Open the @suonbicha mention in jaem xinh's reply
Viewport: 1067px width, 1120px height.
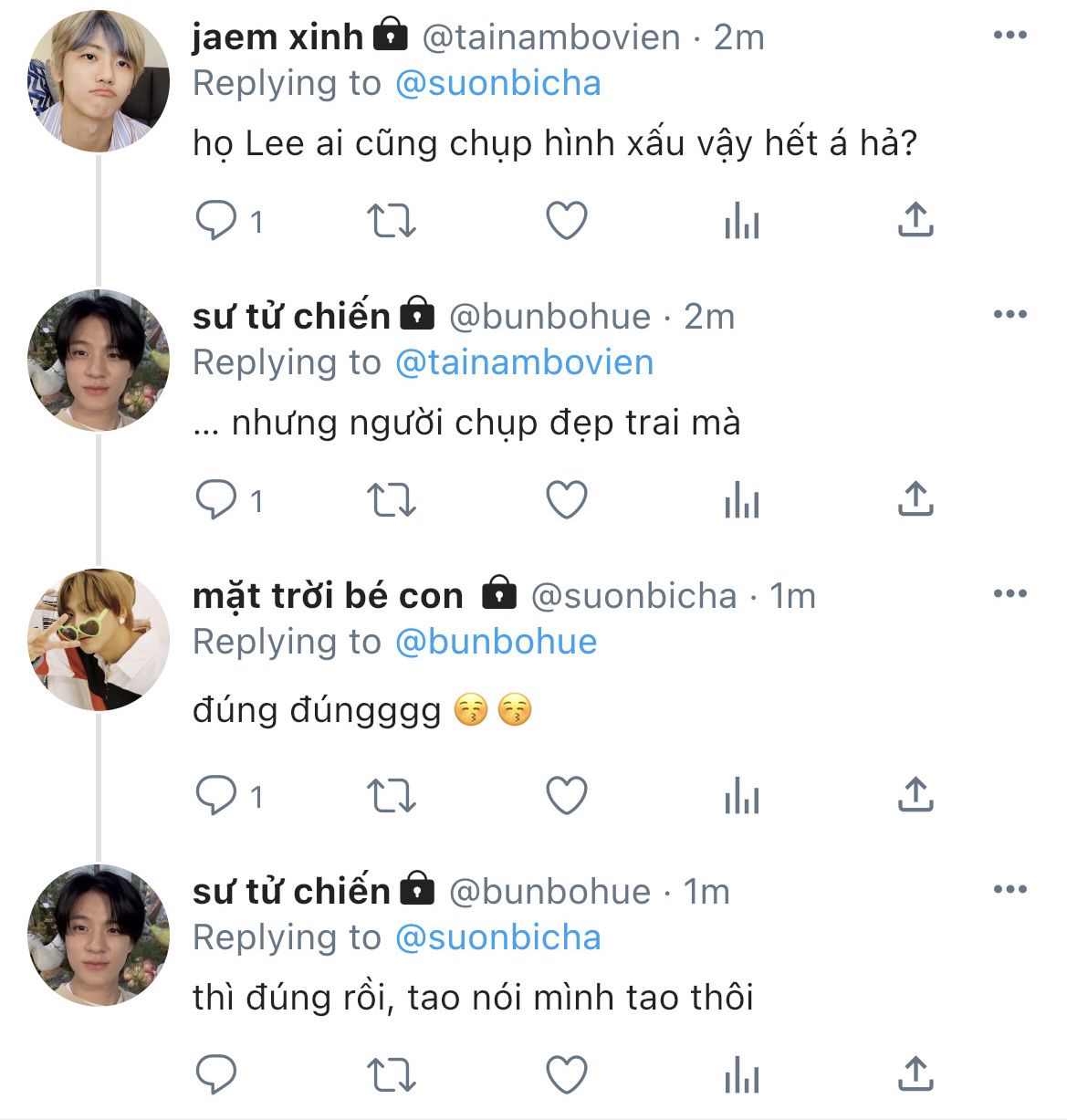pyautogui.click(x=497, y=84)
